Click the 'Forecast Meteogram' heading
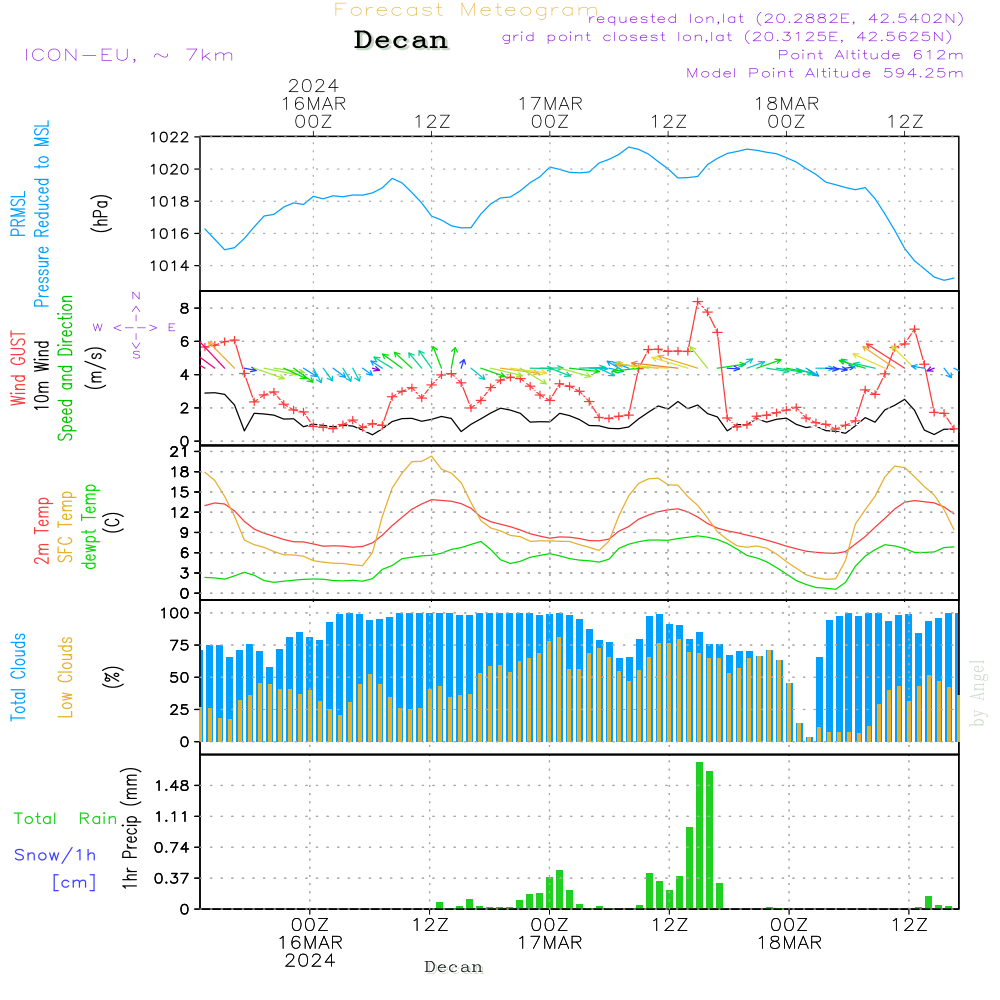Viewport: 1000px width, 1000px height. point(466,10)
